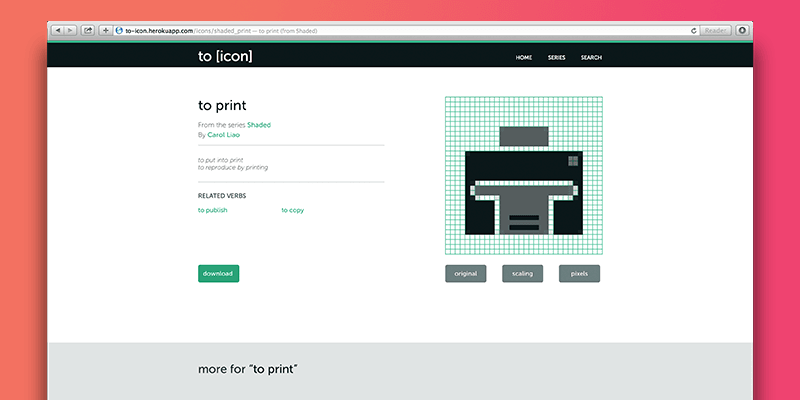
Task: Click the green download button
Action: point(218,273)
